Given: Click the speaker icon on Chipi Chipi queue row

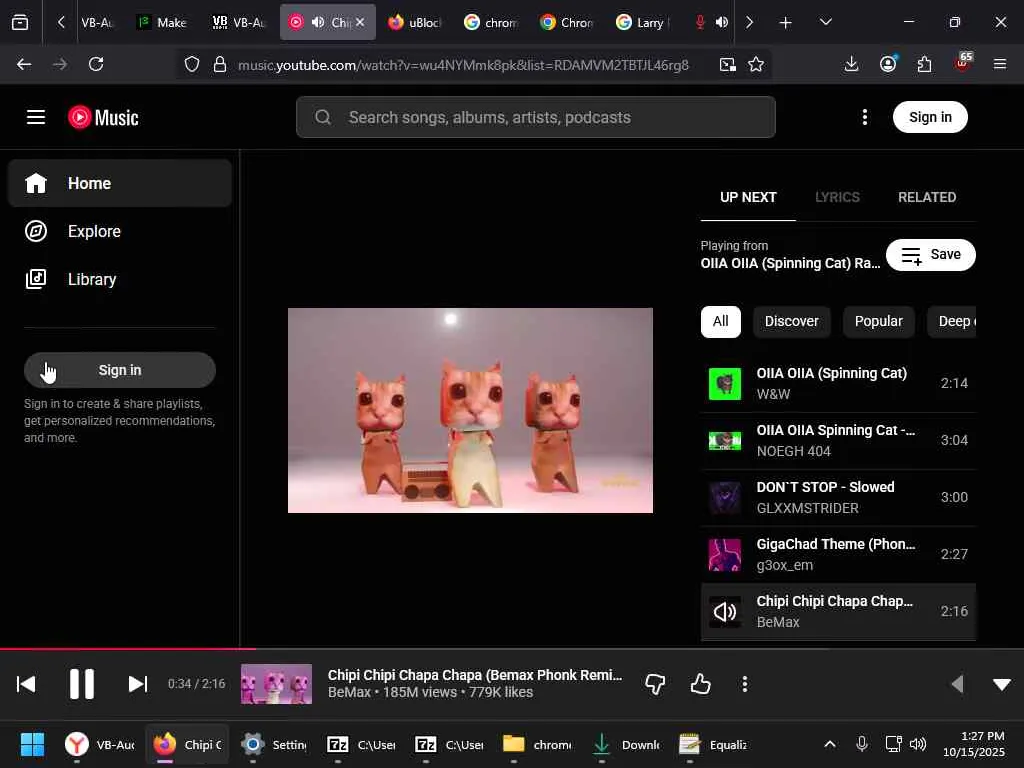Looking at the screenshot, I should tap(725, 612).
